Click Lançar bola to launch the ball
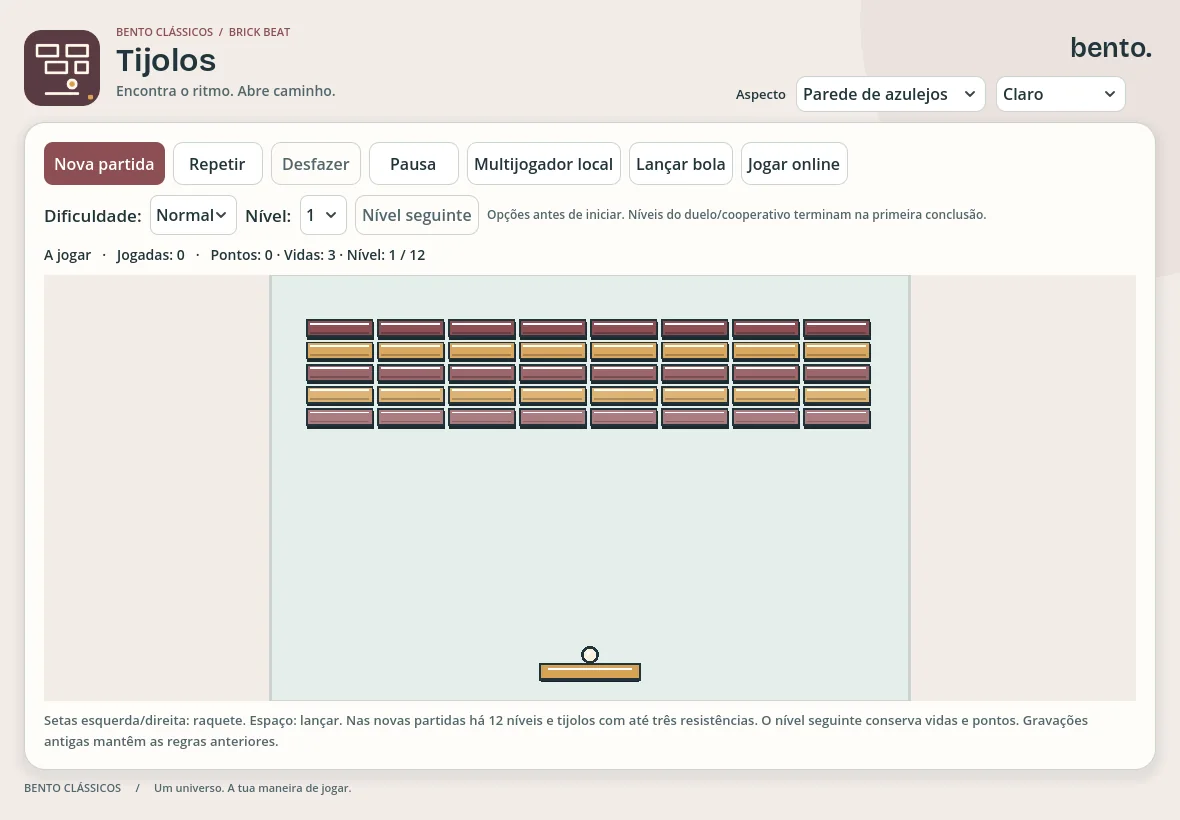This screenshot has width=1180, height=820. point(680,163)
